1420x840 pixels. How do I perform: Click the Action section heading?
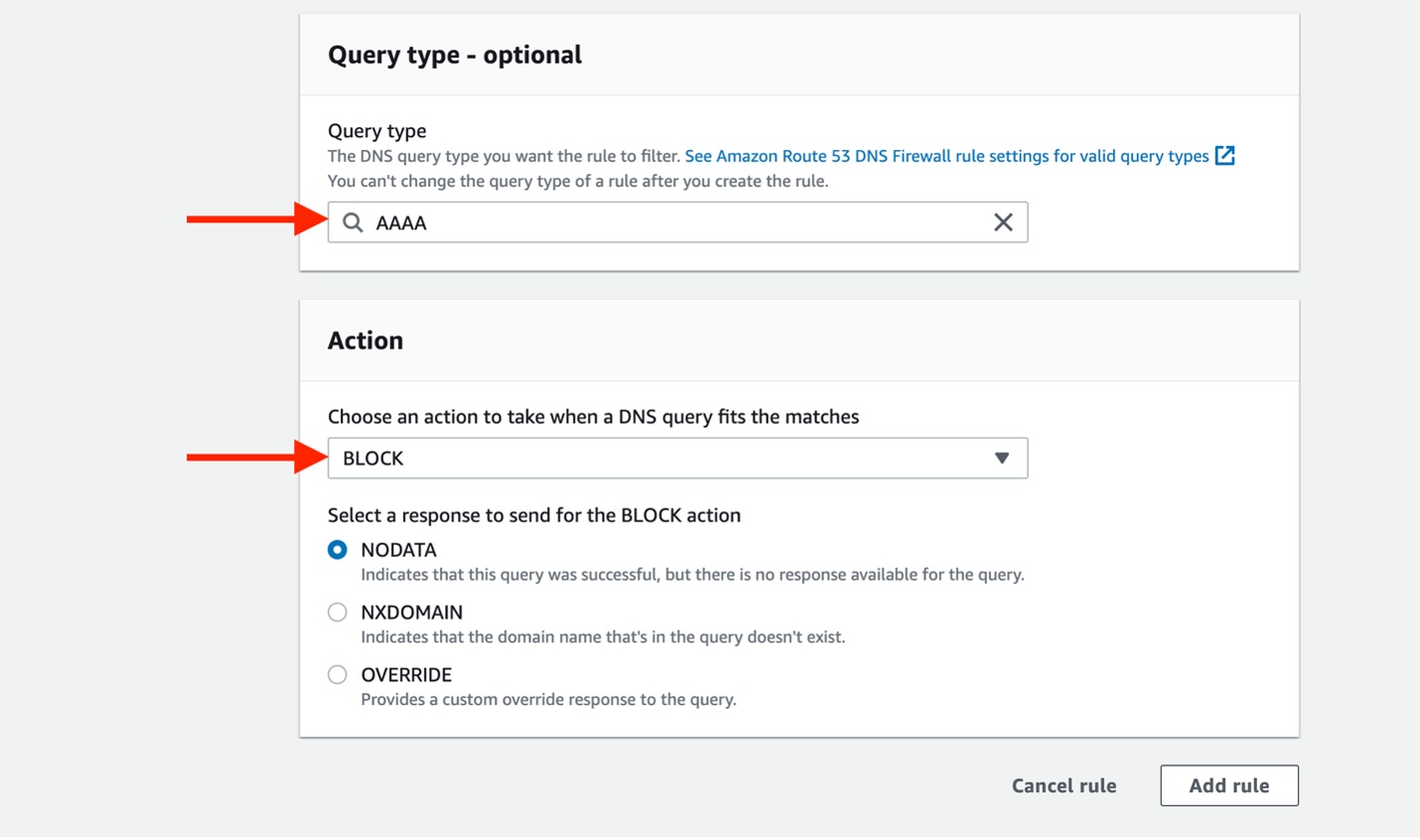(x=365, y=341)
